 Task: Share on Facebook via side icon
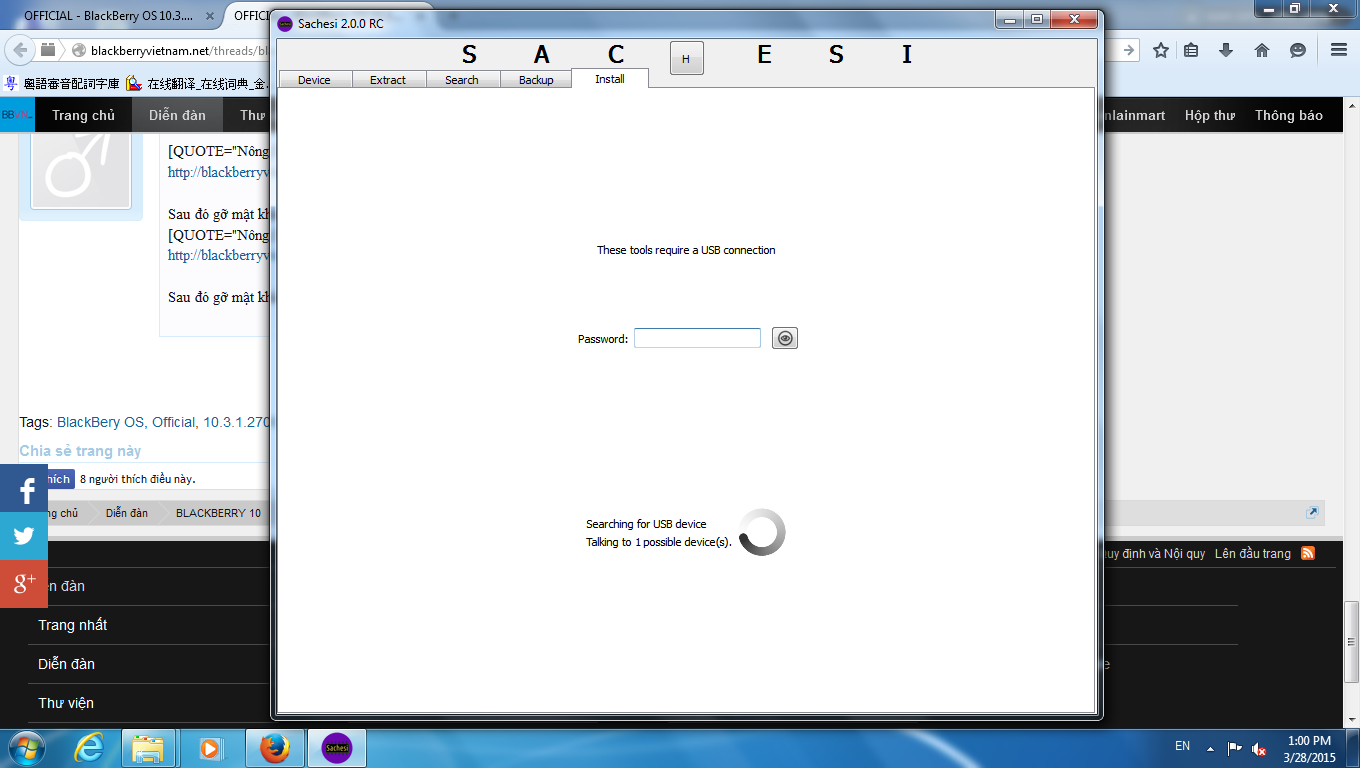pos(24,488)
